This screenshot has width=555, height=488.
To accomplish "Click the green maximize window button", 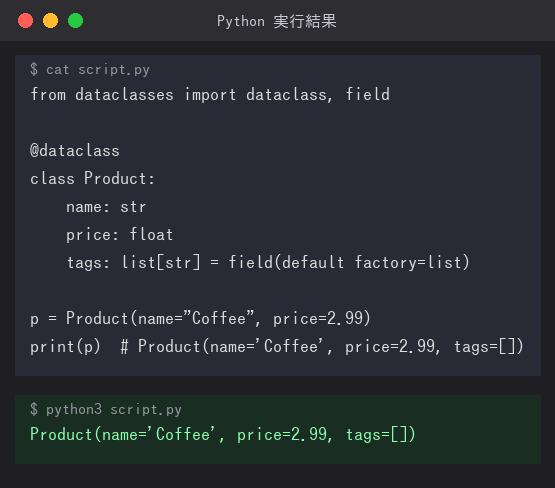I will click(x=75, y=21).
